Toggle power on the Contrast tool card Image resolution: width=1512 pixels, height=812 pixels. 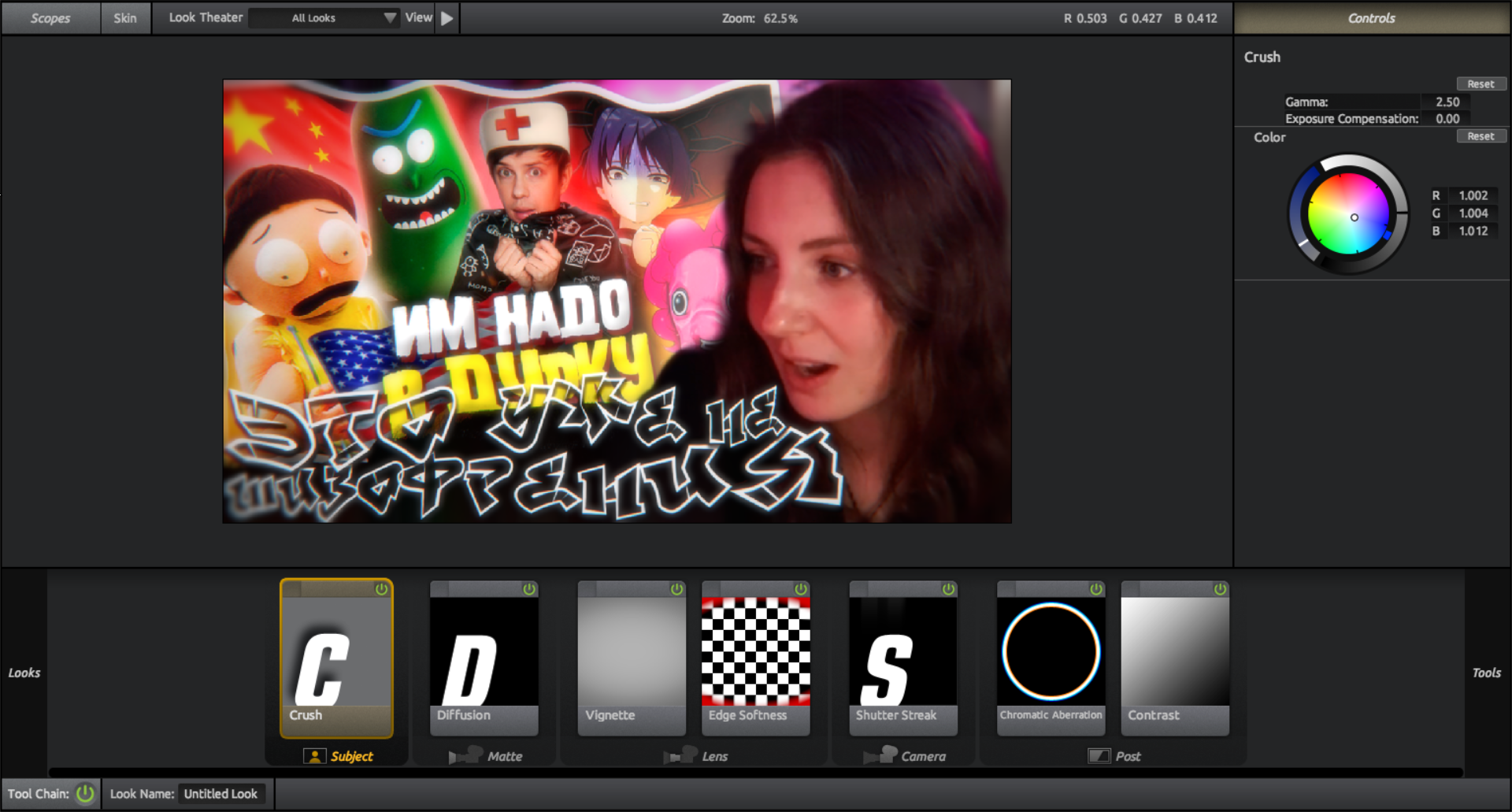1220,589
